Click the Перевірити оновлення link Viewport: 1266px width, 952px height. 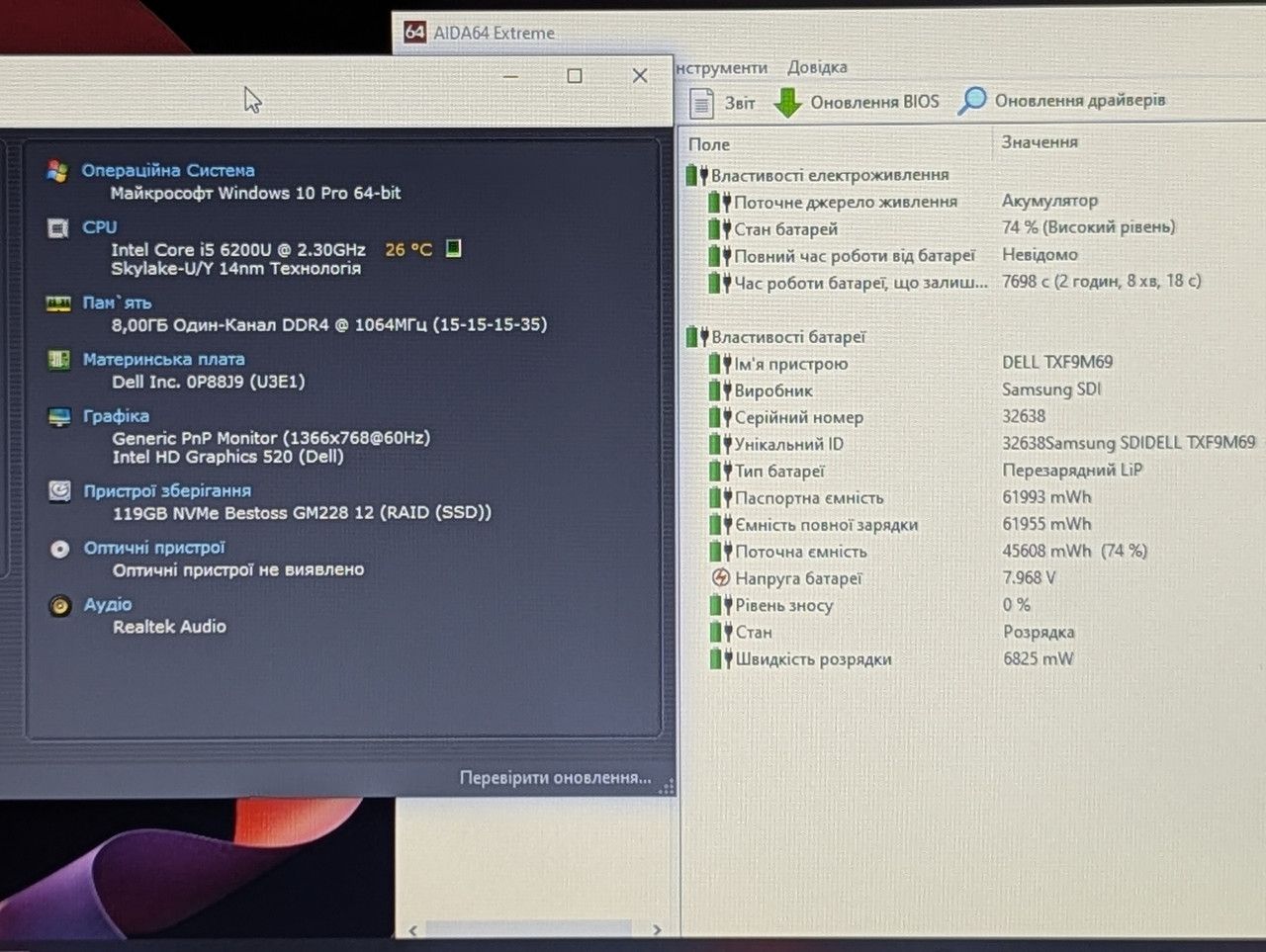555,778
